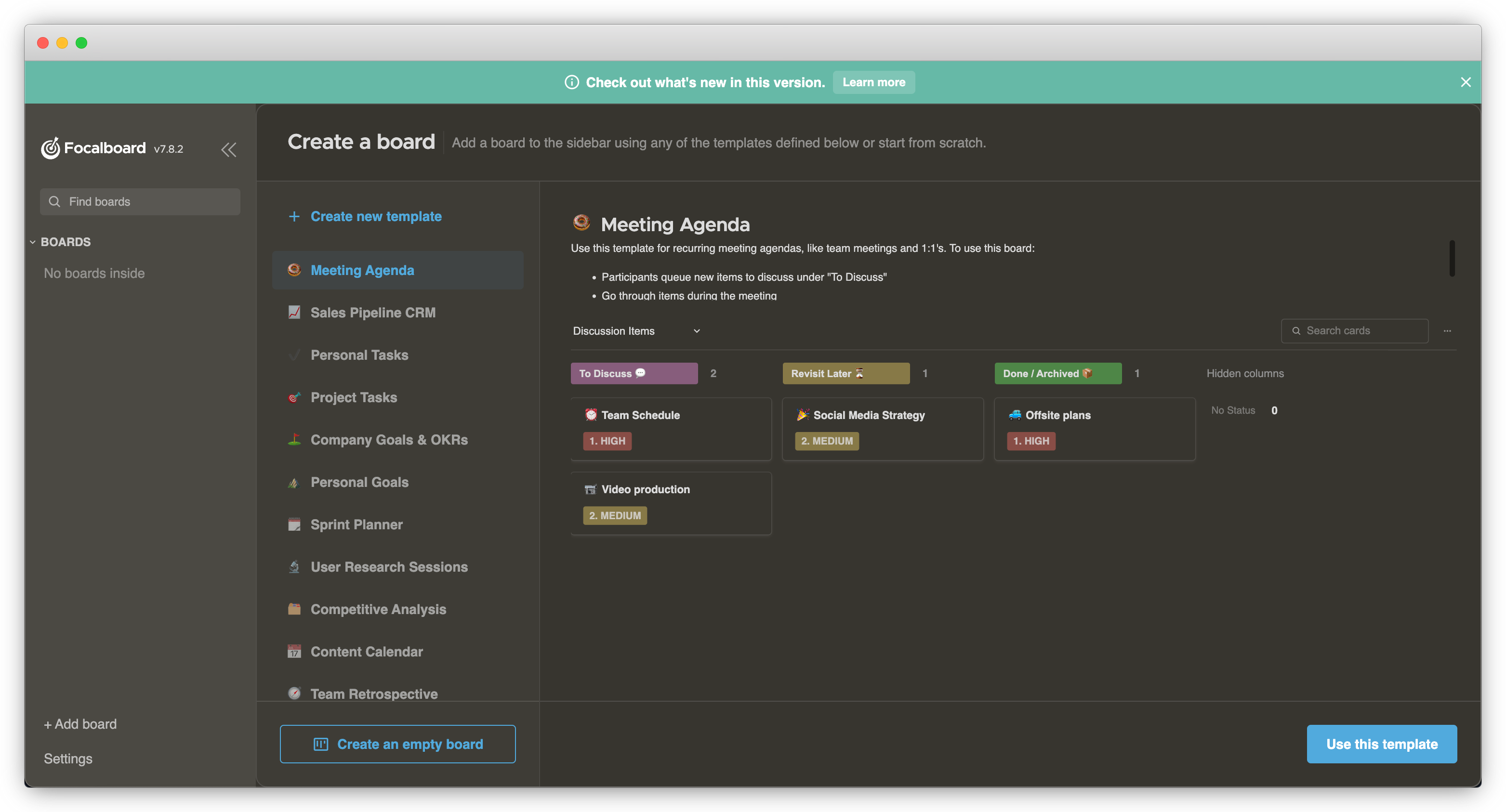
Task: Dismiss the version banner with X icon
Action: pos(1465,82)
